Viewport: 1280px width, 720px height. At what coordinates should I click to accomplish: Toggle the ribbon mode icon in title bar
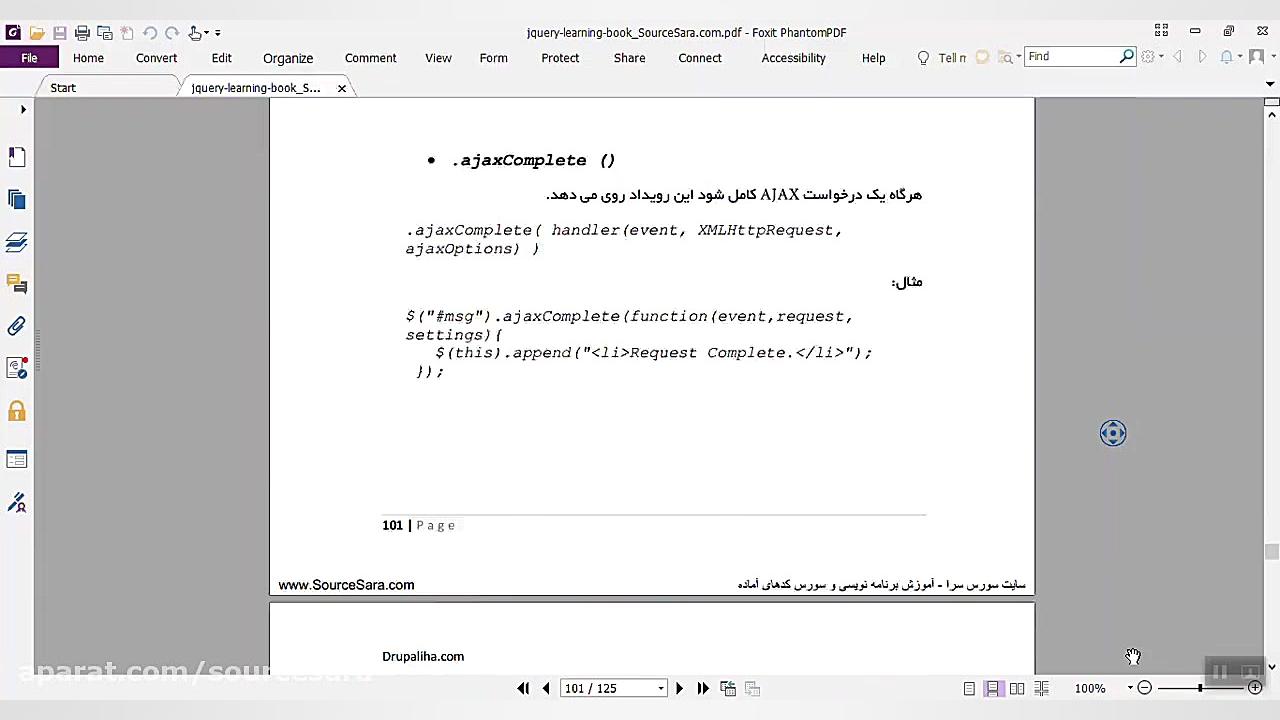(x=1161, y=31)
